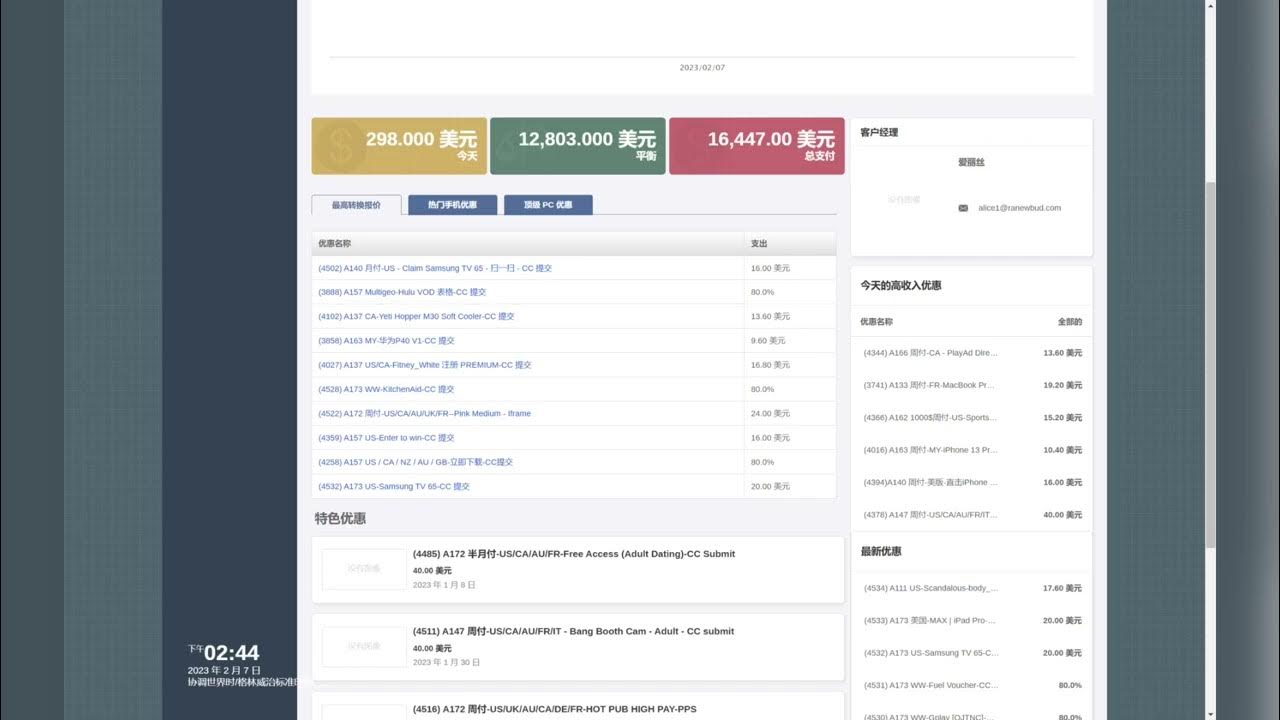Click the email alice1@ranewbud.com

(x=1019, y=208)
